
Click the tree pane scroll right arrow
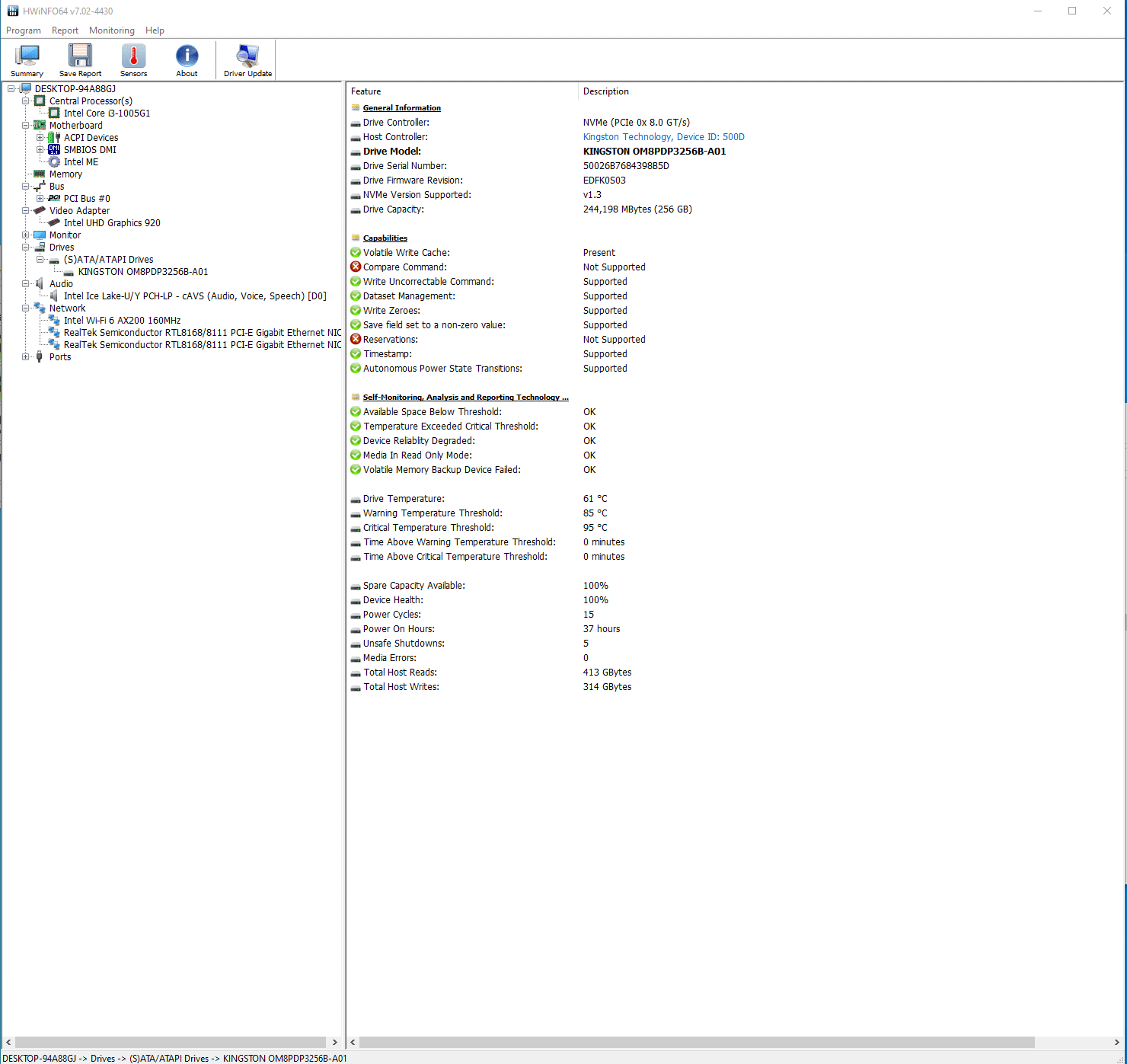pyautogui.click(x=335, y=1042)
